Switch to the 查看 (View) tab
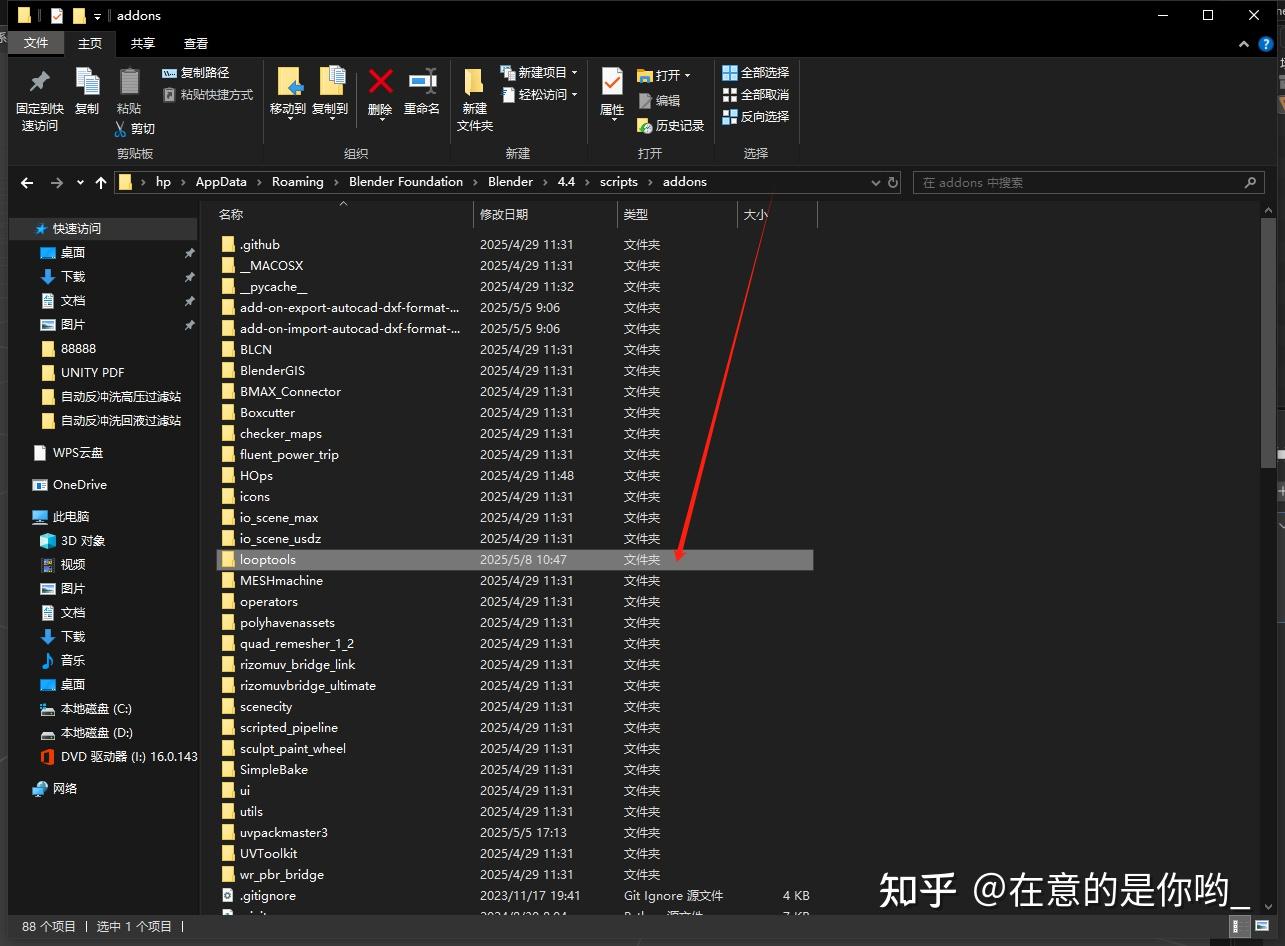1285x946 pixels. tap(196, 43)
